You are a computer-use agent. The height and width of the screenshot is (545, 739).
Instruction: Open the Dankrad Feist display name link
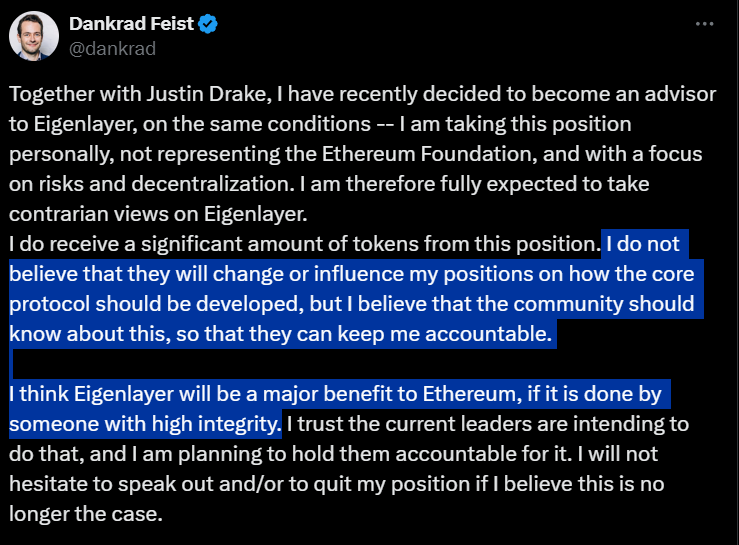pyautogui.click(x=131, y=24)
